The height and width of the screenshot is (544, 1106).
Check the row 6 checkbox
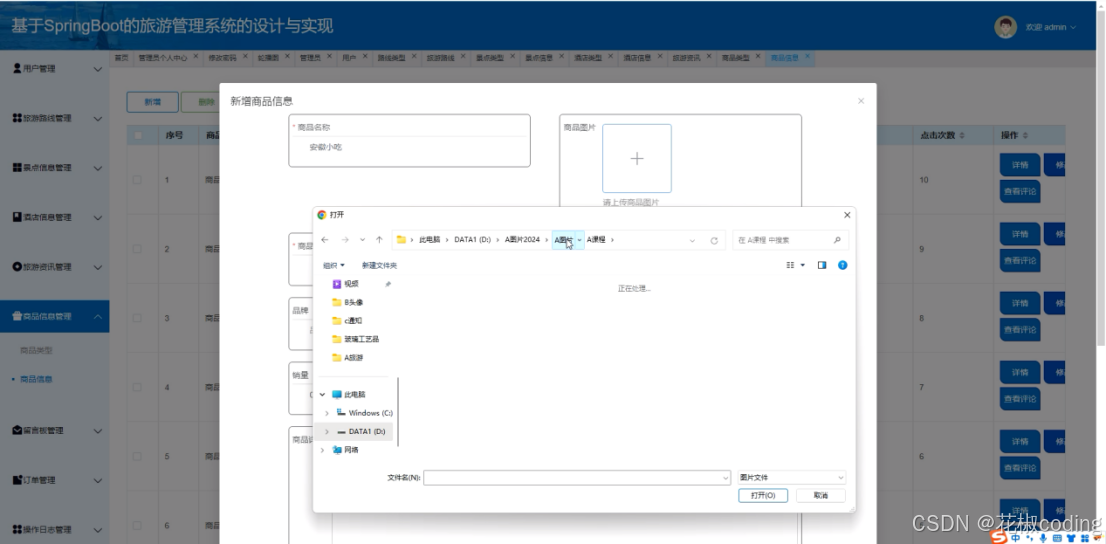[138, 526]
